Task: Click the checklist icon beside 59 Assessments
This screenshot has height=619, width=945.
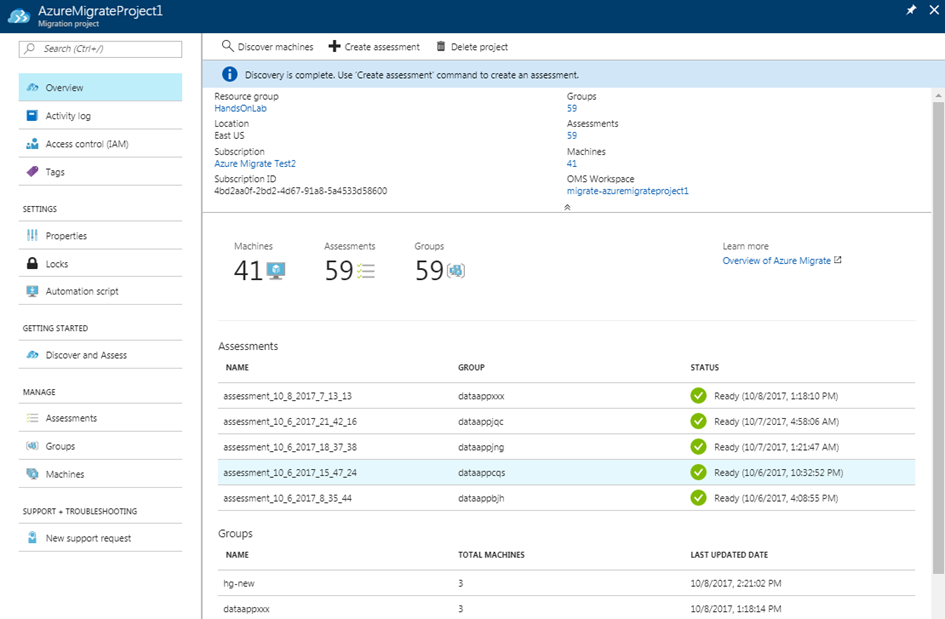Action: (x=365, y=271)
